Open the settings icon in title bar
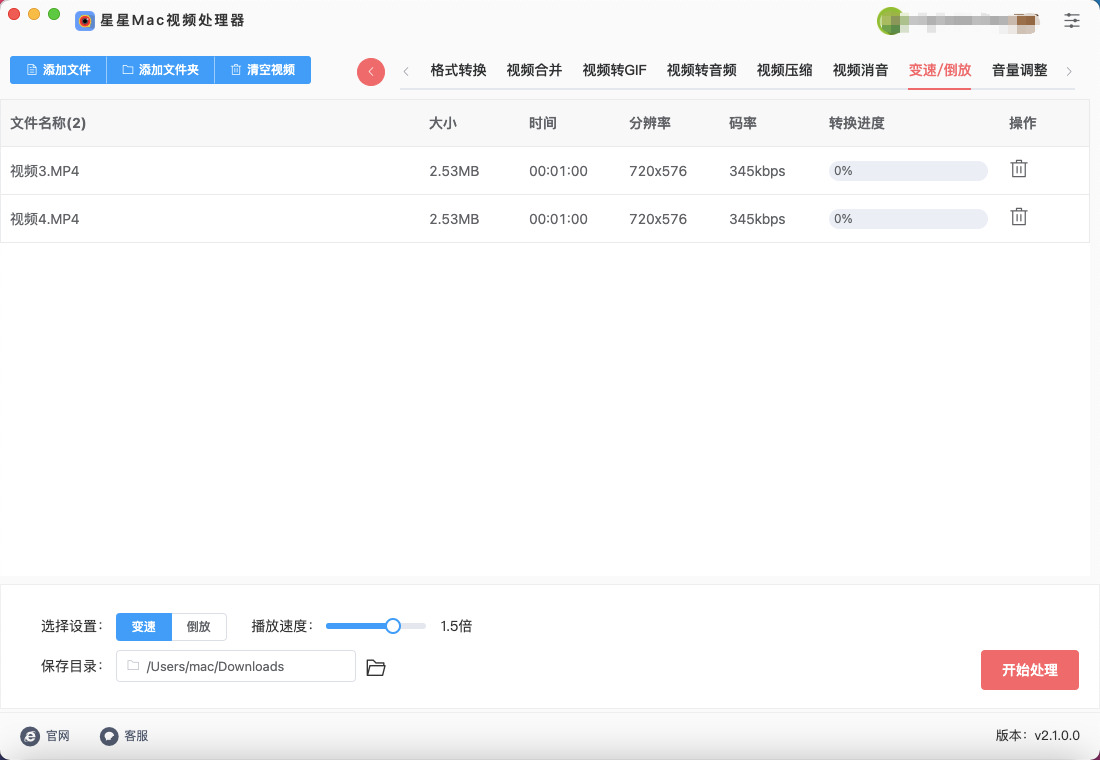The height and width of the screenshot is (760, 1100). 1072,20
